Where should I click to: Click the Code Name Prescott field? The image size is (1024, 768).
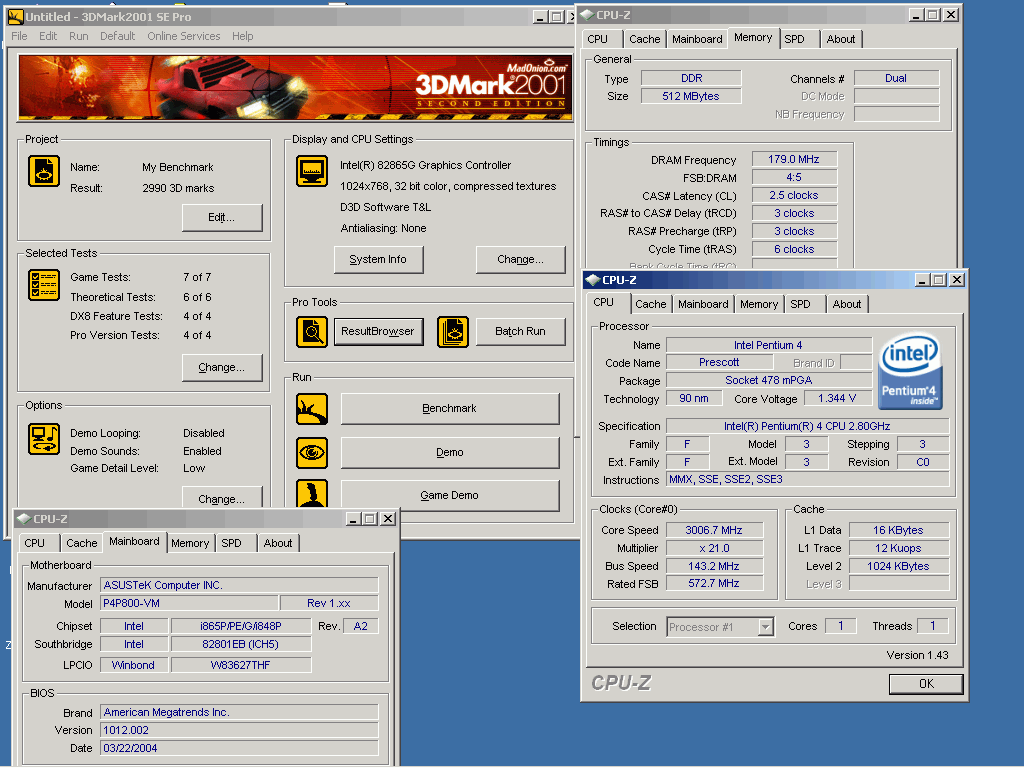[720, 362]
